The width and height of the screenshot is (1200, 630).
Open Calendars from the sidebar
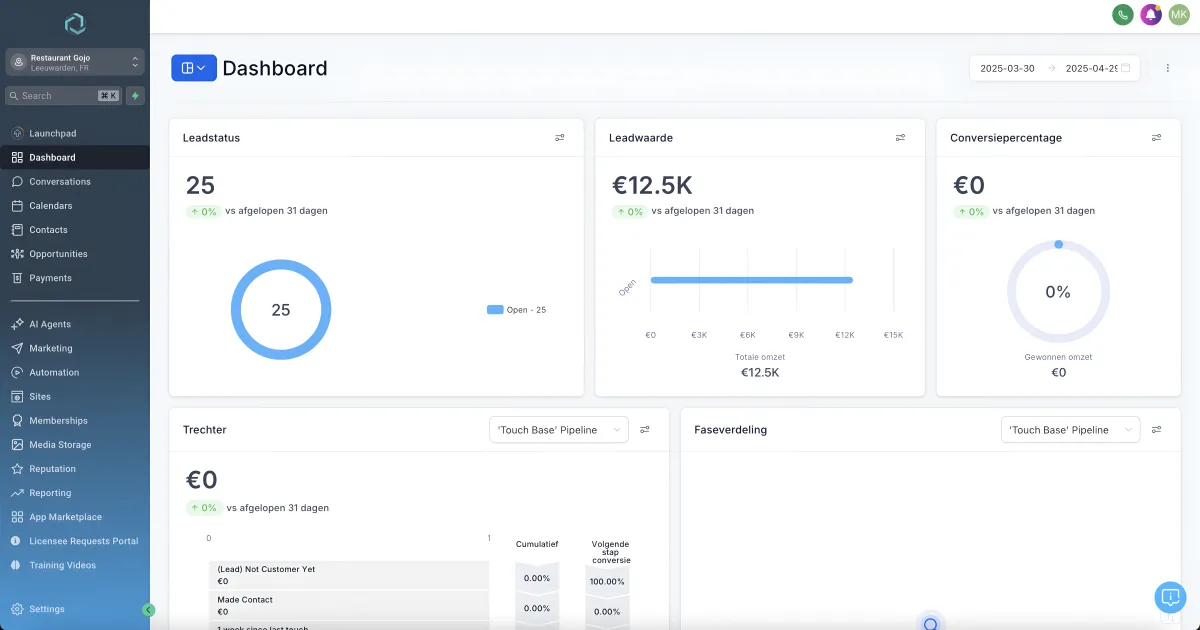click(51, 205)
